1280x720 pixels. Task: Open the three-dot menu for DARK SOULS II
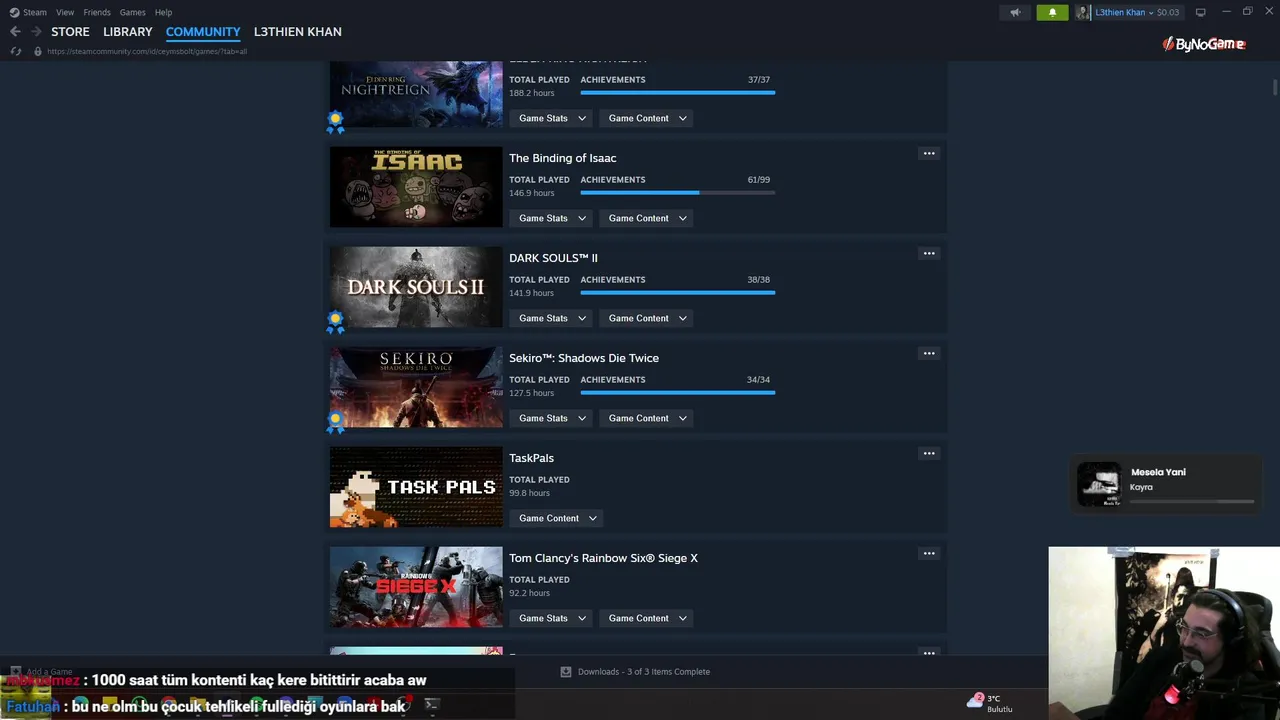coord(929,253)
